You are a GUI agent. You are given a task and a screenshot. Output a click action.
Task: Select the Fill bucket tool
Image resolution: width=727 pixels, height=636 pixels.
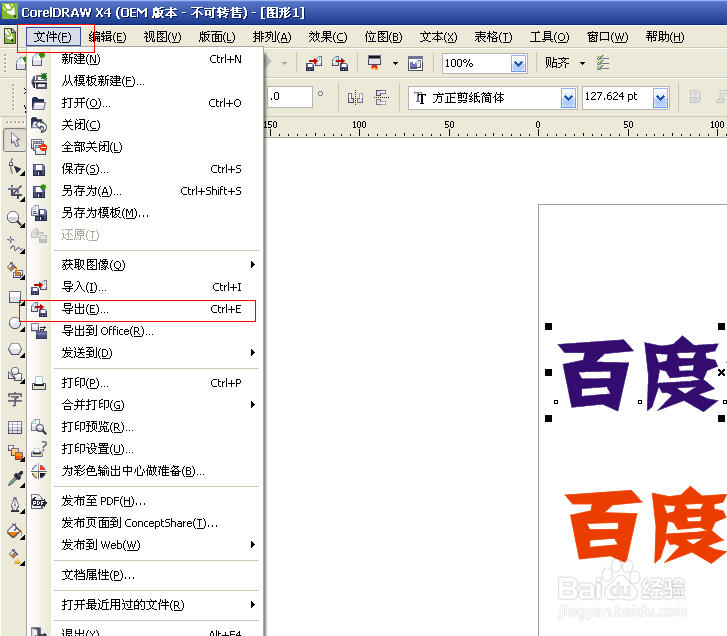pos(15,531)
